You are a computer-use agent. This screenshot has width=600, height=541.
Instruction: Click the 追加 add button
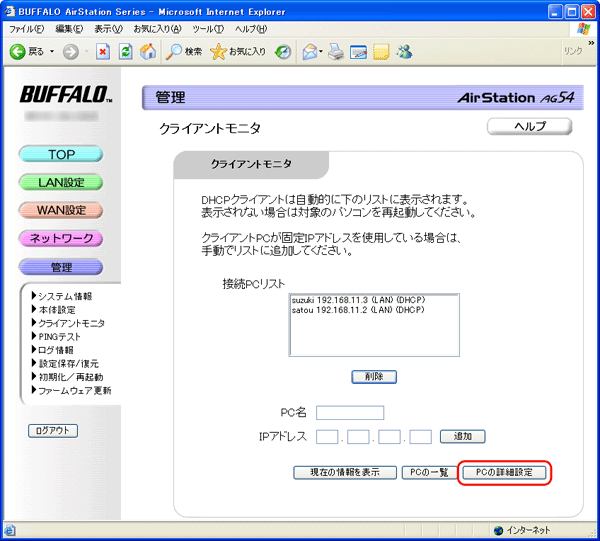463,437
